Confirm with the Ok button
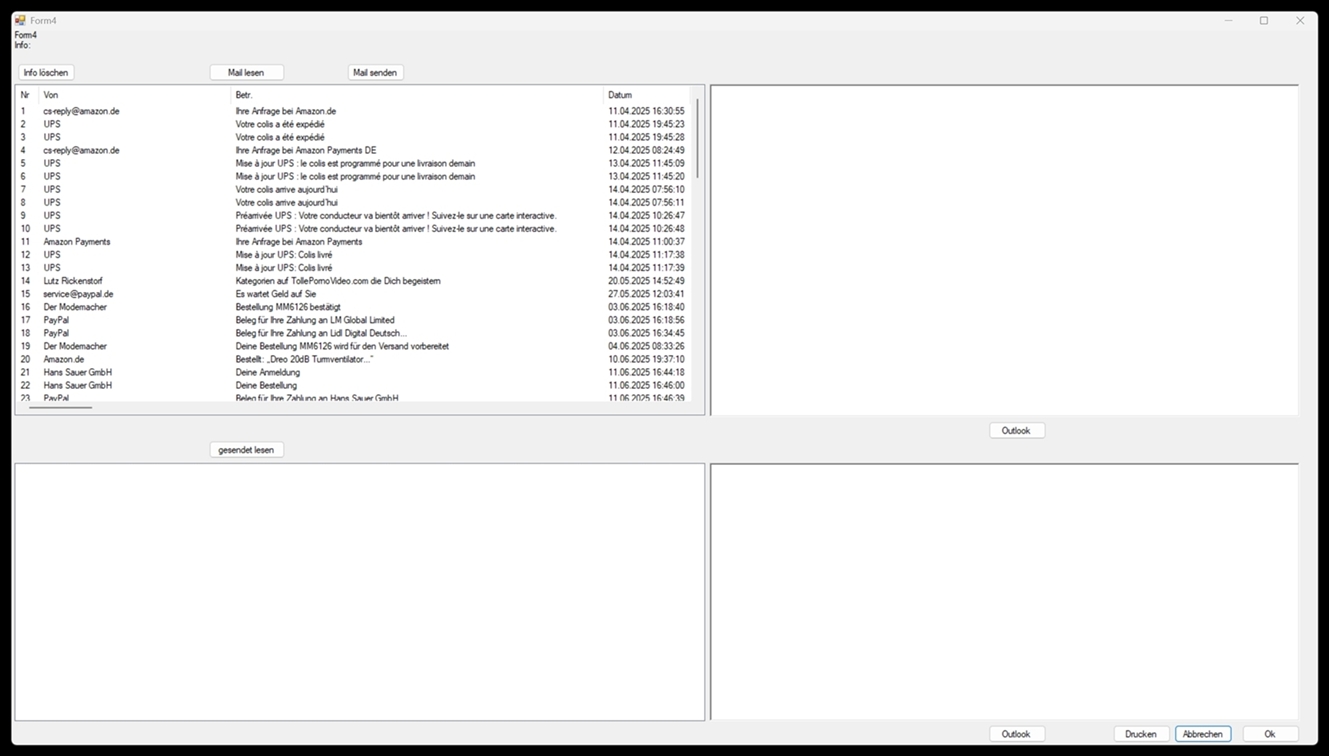Screen dimensions: 1329x756 [1270, 734]
